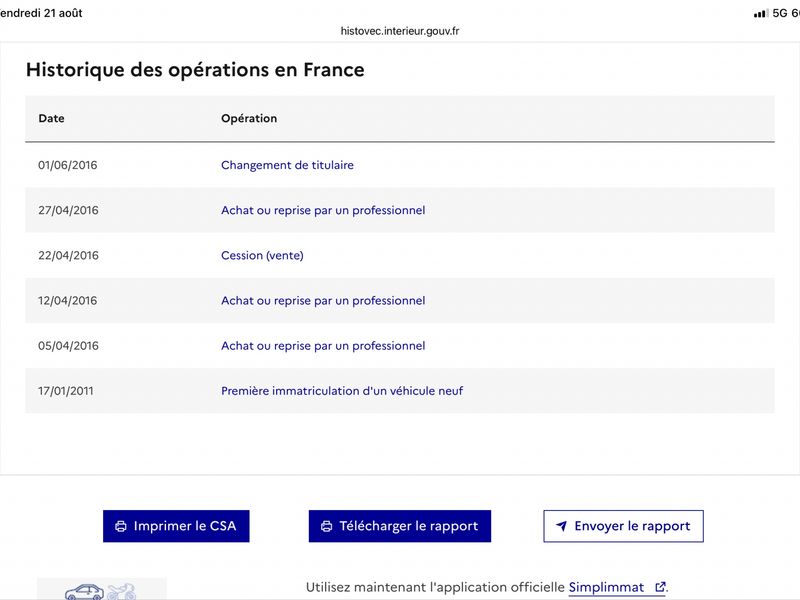Click the printer icon on Télécharger le rapport
The height and width of the screenshot is (600, 800).
(327, 526)
